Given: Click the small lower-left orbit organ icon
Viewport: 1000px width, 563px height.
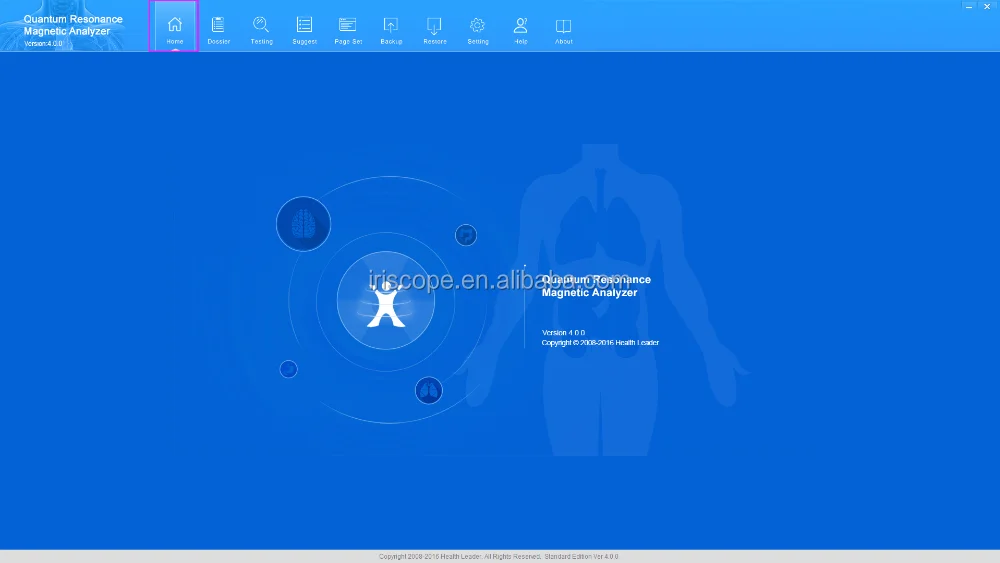Looking at the screenshot, I should coord(288,369).
